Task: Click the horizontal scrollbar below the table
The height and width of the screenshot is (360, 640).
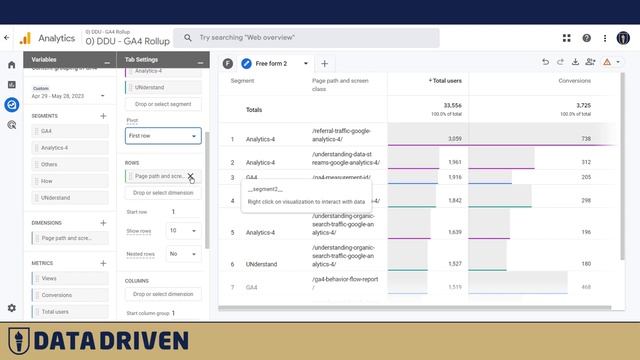Action: pyautogui.click(x=415, y=308)
